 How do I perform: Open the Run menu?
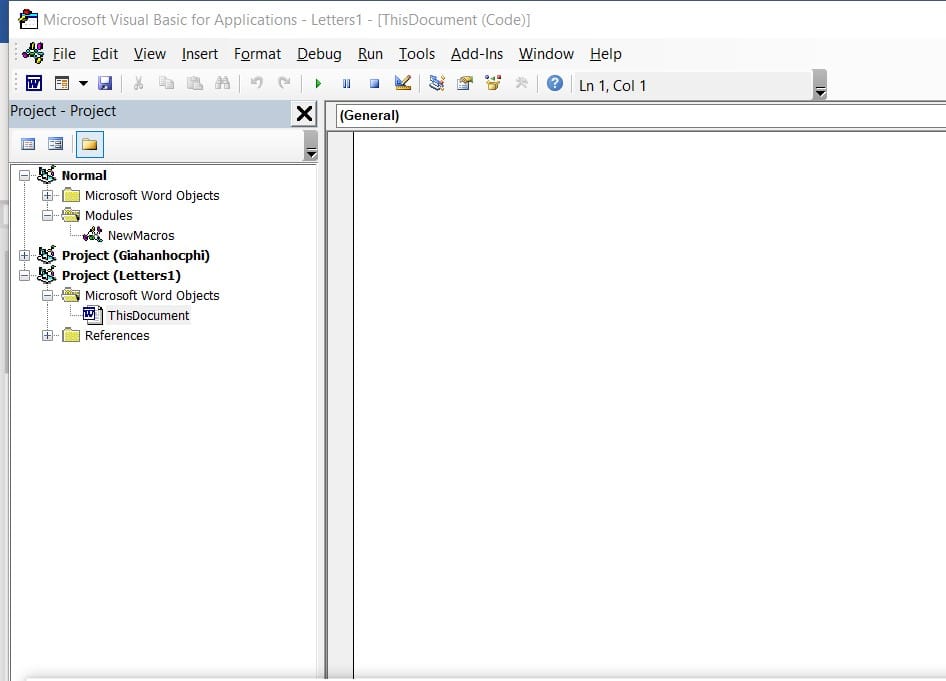point(370,54)
